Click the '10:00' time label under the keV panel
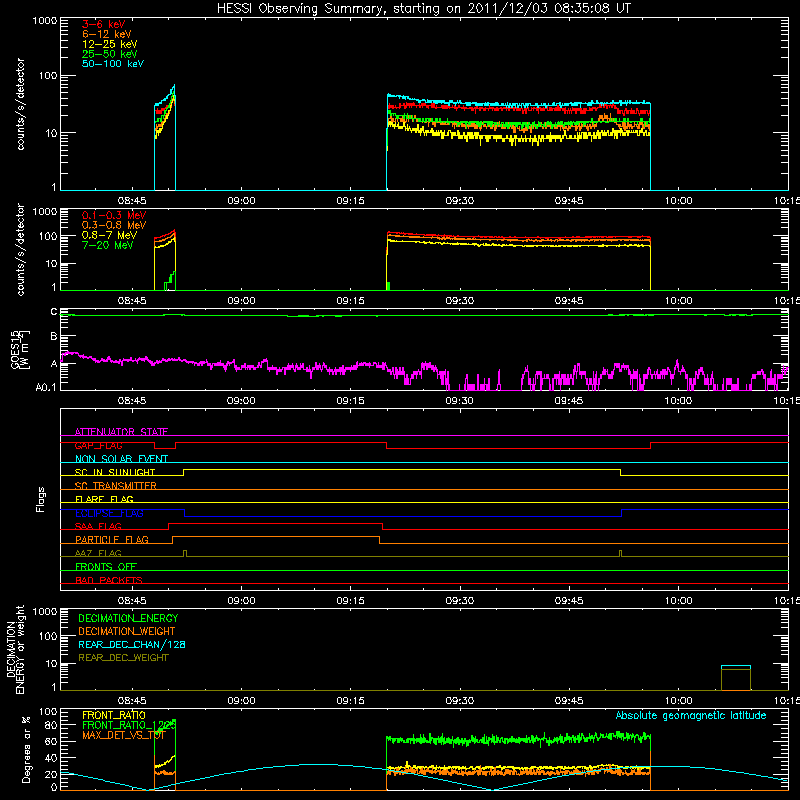Screen dimensions: 800x800 (678, 201)
